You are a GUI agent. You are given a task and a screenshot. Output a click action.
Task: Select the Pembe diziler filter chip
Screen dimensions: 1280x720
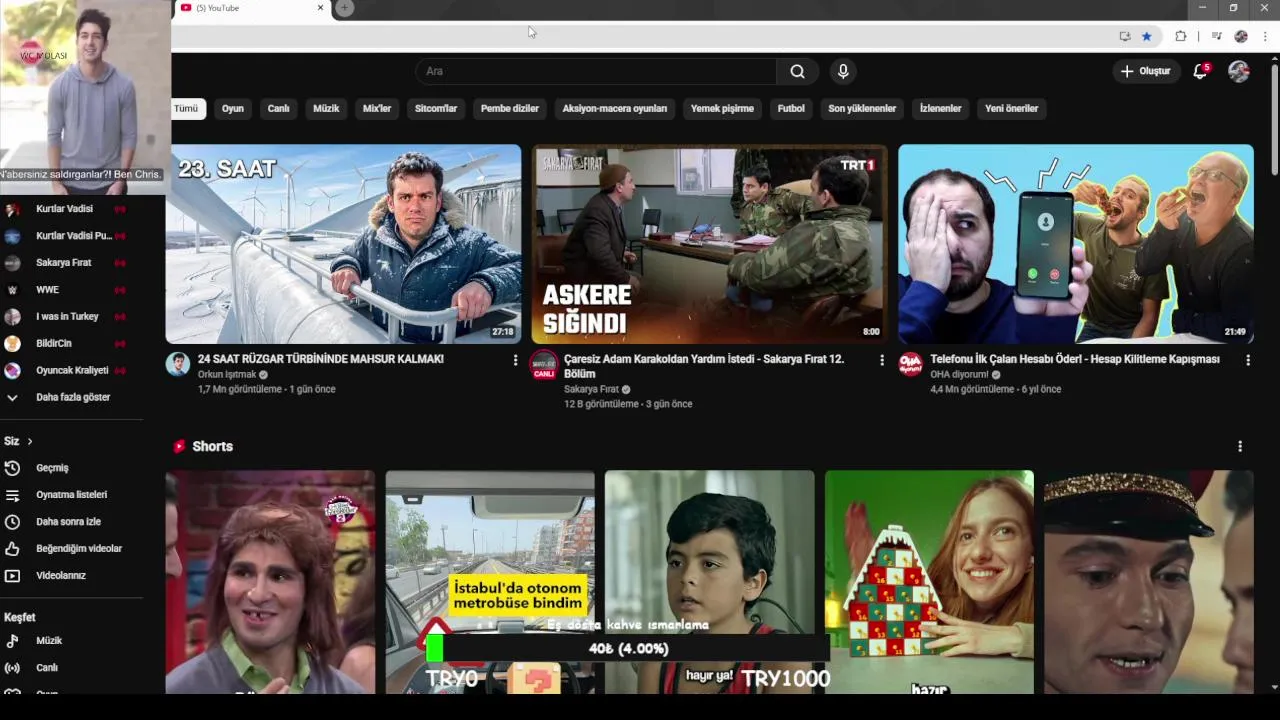pos(510,108)
